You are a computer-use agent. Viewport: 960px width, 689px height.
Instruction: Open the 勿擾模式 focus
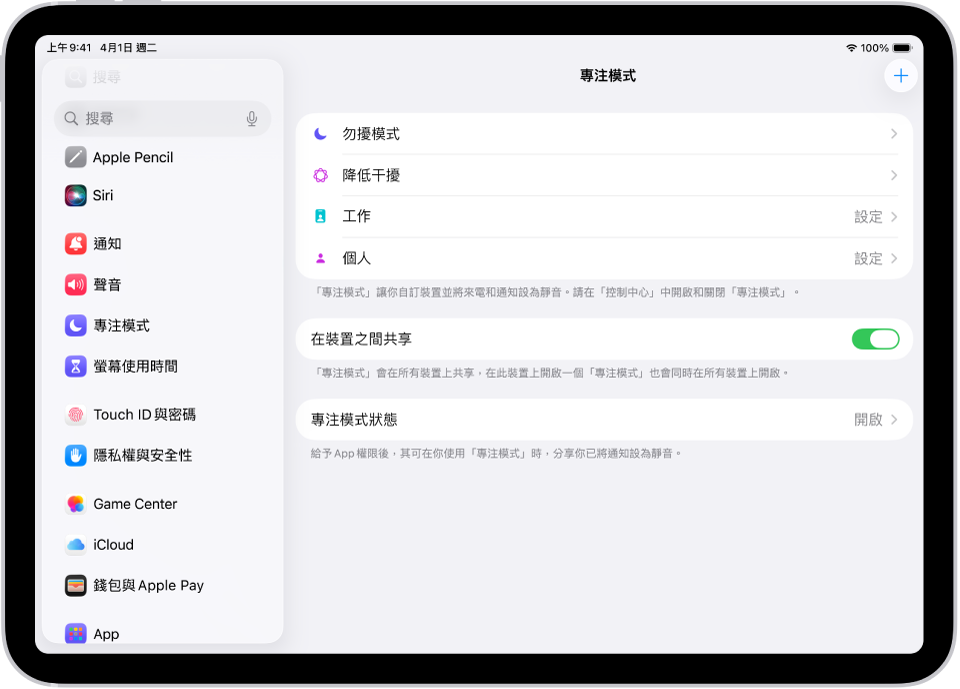click(x=604, y=134)
